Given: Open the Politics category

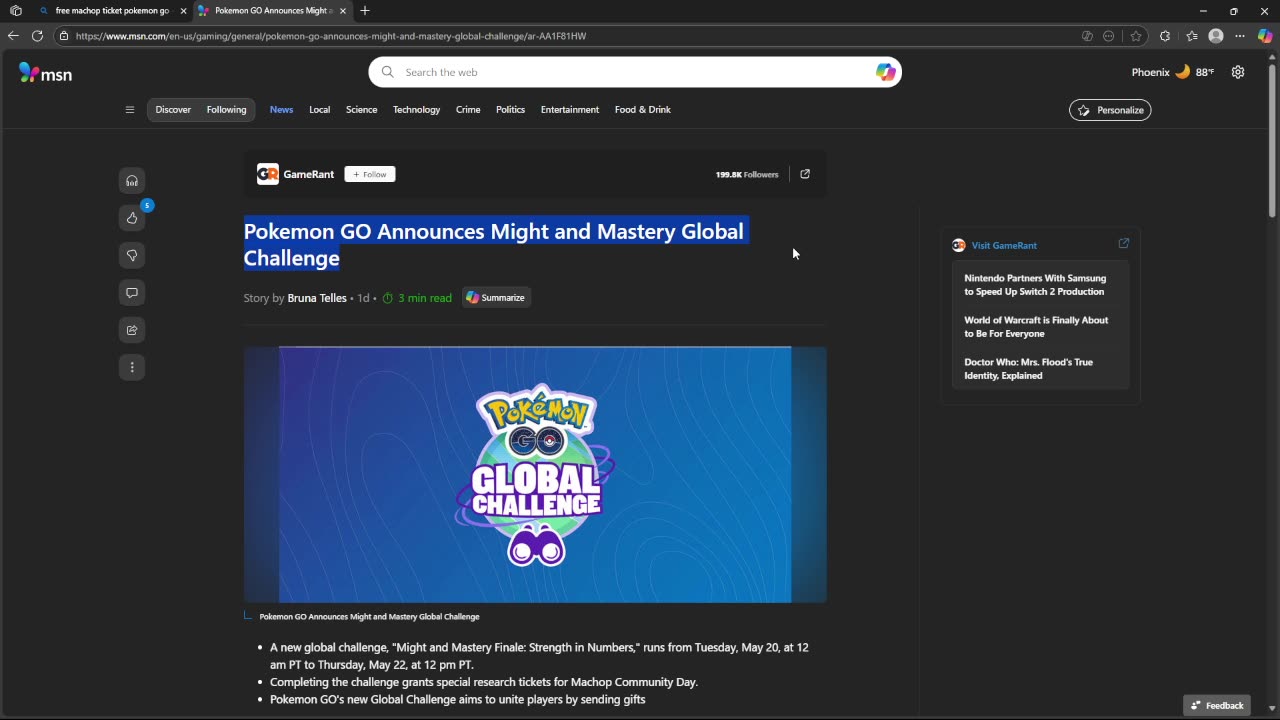Looking at the screenshot, I should pos(510,110).
